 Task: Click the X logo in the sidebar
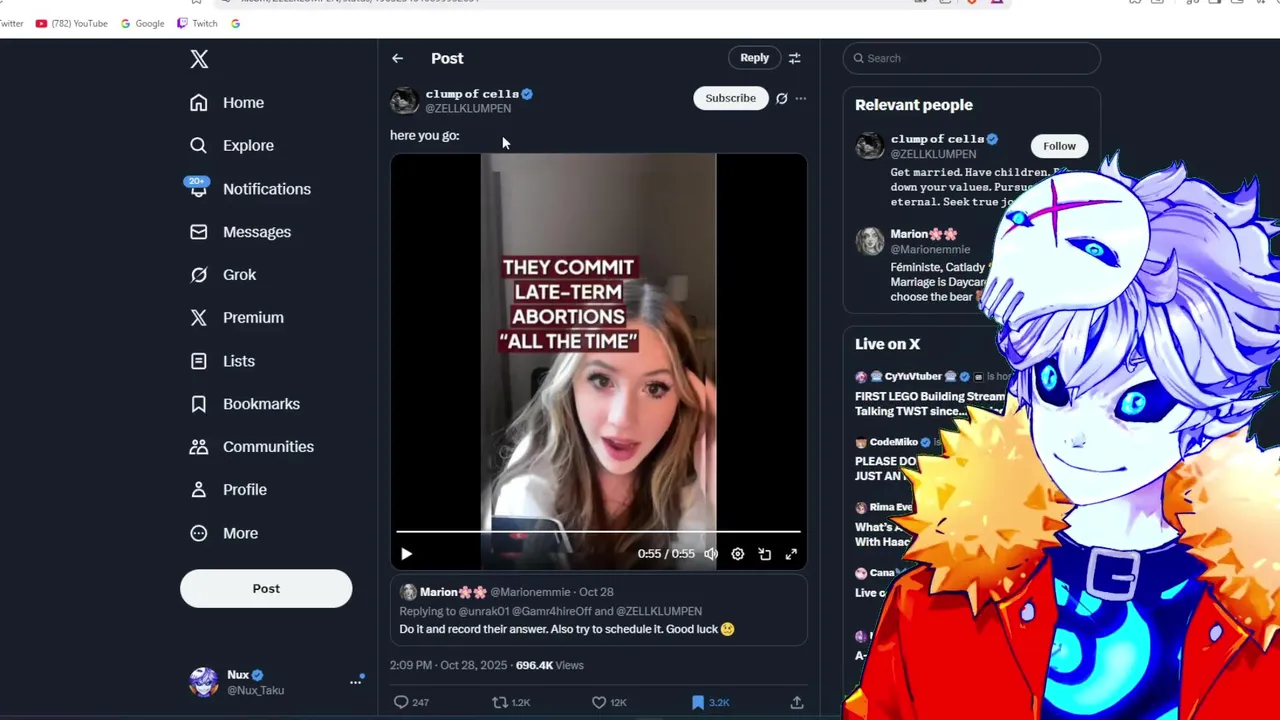point(199,59)
